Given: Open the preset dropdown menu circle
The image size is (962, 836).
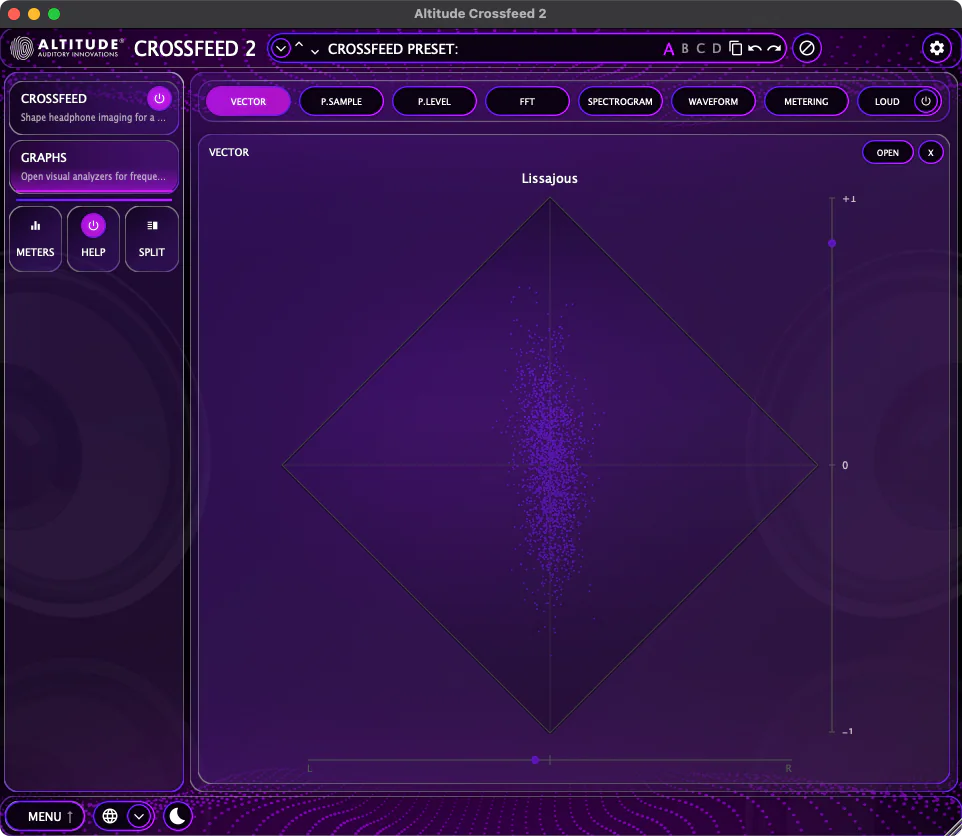Looking at the screenshot, I should [280, 48].
